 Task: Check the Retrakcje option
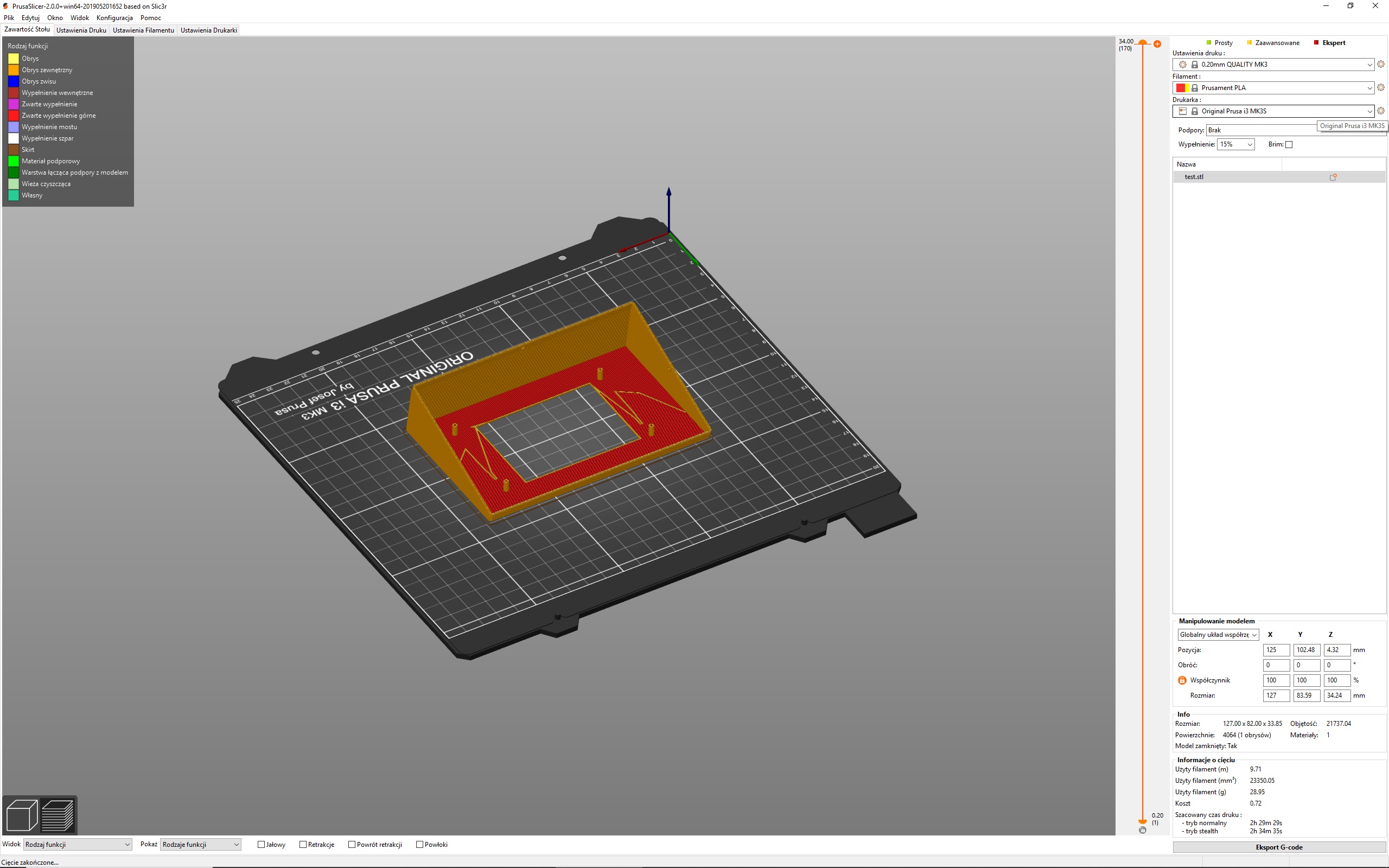pos(304,845)
